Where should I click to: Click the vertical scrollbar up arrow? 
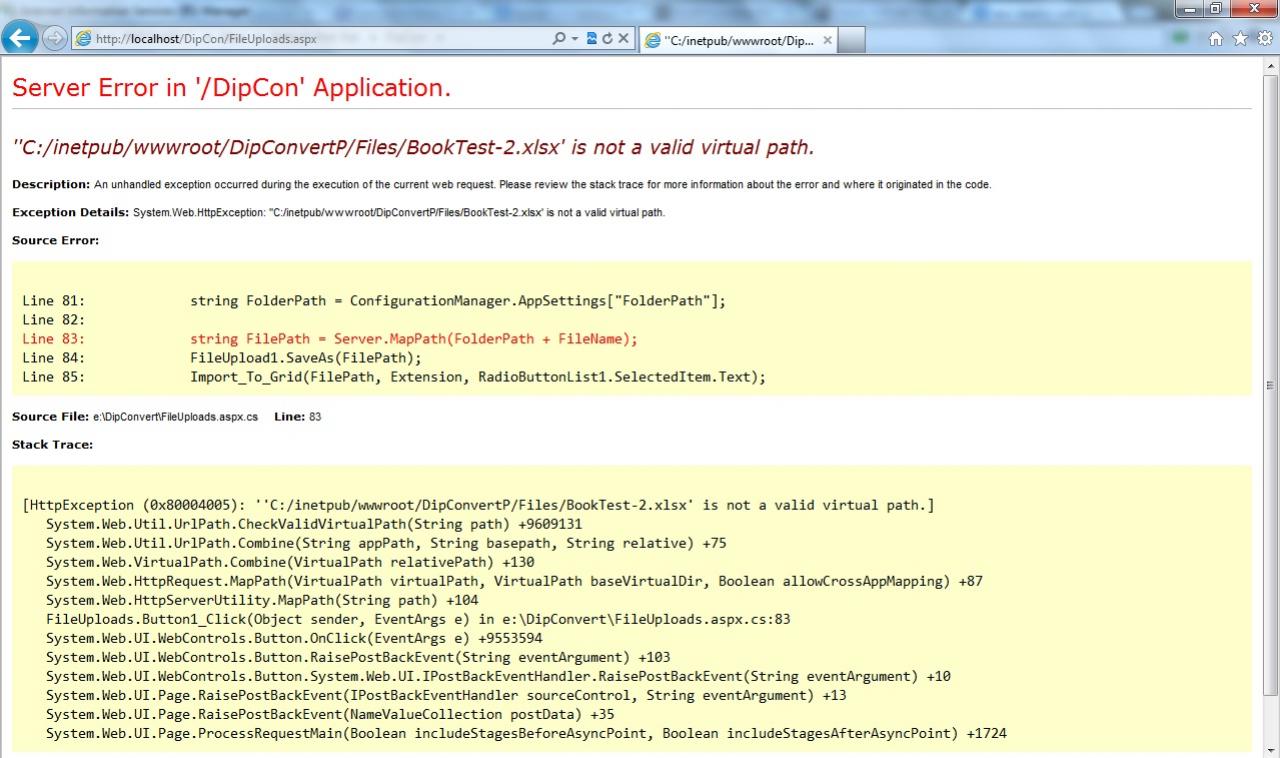click(1271, 65)
